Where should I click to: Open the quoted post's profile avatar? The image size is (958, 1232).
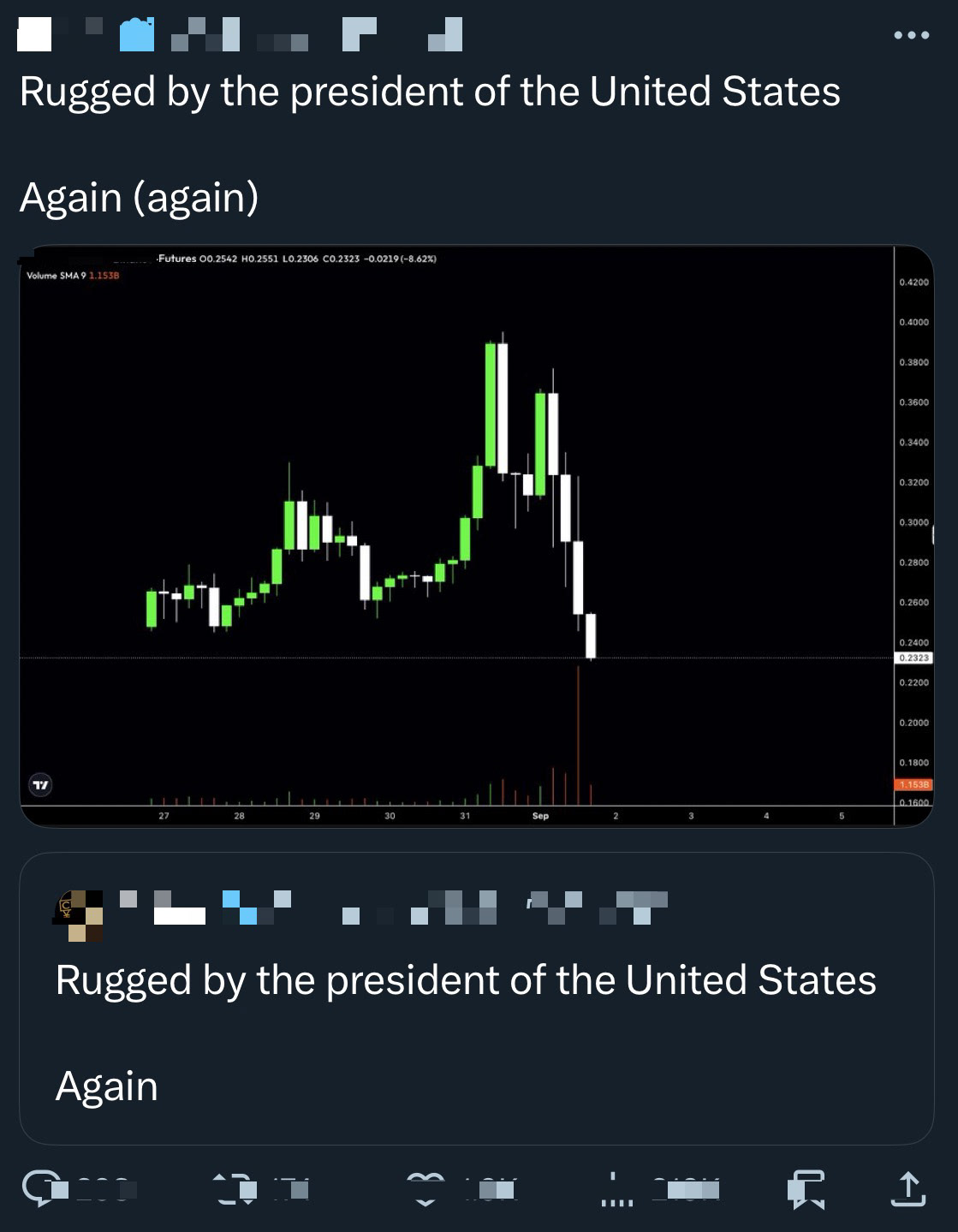click(79, 914)
